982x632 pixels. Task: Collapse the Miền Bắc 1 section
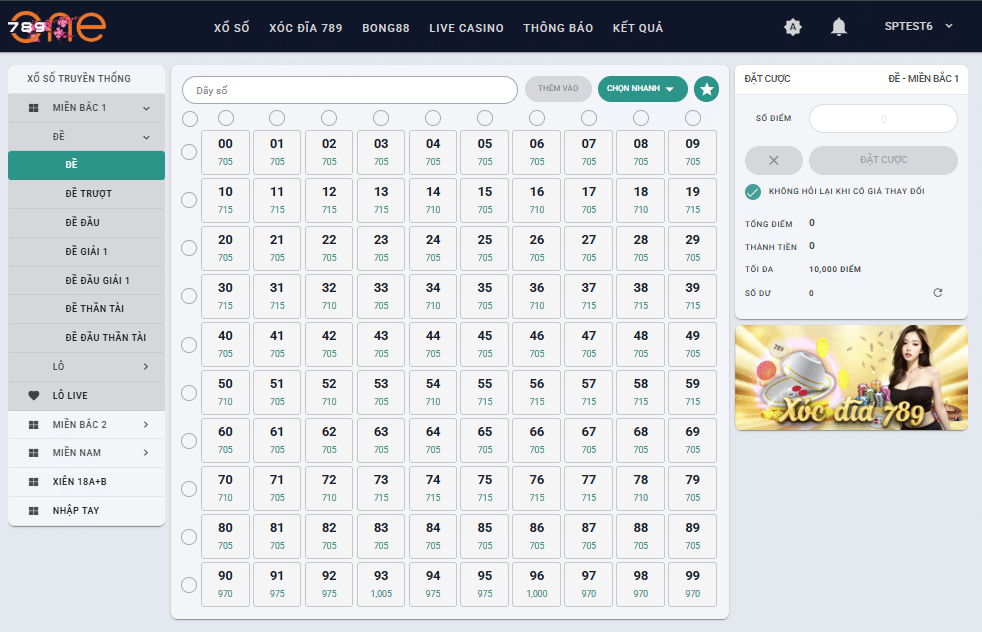click(146, 108)
